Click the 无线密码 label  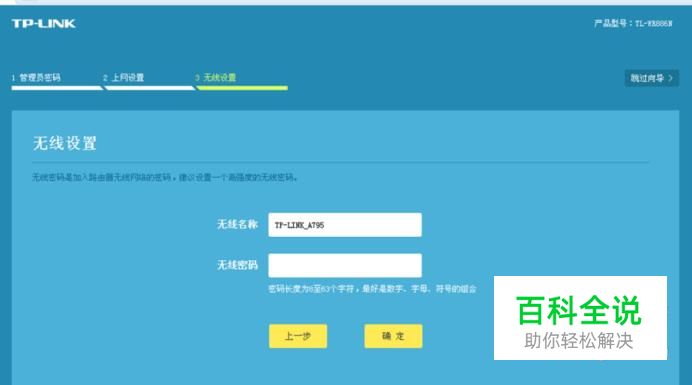pyautogui.click(x=237, y=265)
